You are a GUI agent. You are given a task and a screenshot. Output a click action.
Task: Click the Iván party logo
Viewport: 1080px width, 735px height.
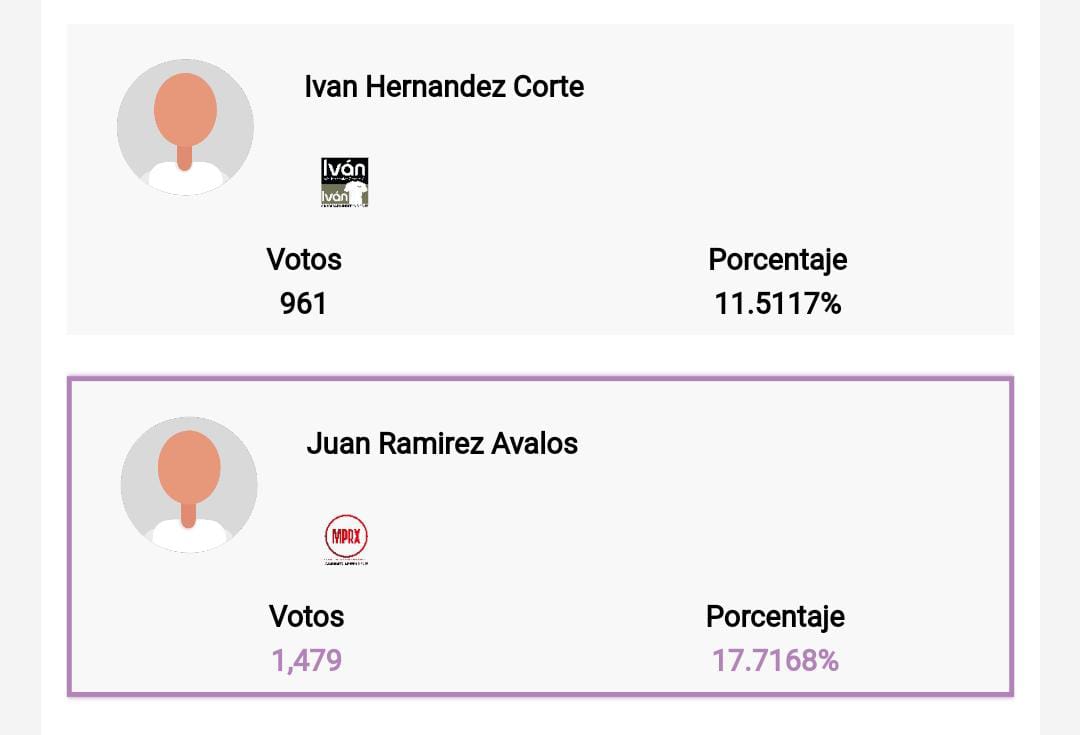(x=344, y=183)
